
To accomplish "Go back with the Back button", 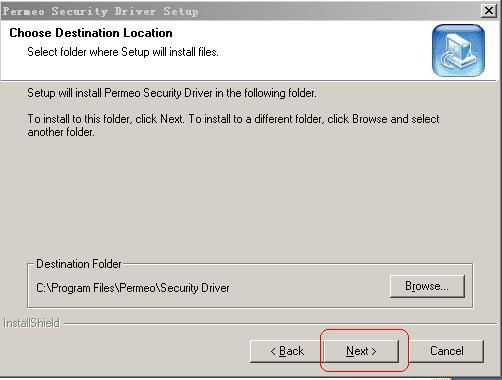I will click(287, 351).
